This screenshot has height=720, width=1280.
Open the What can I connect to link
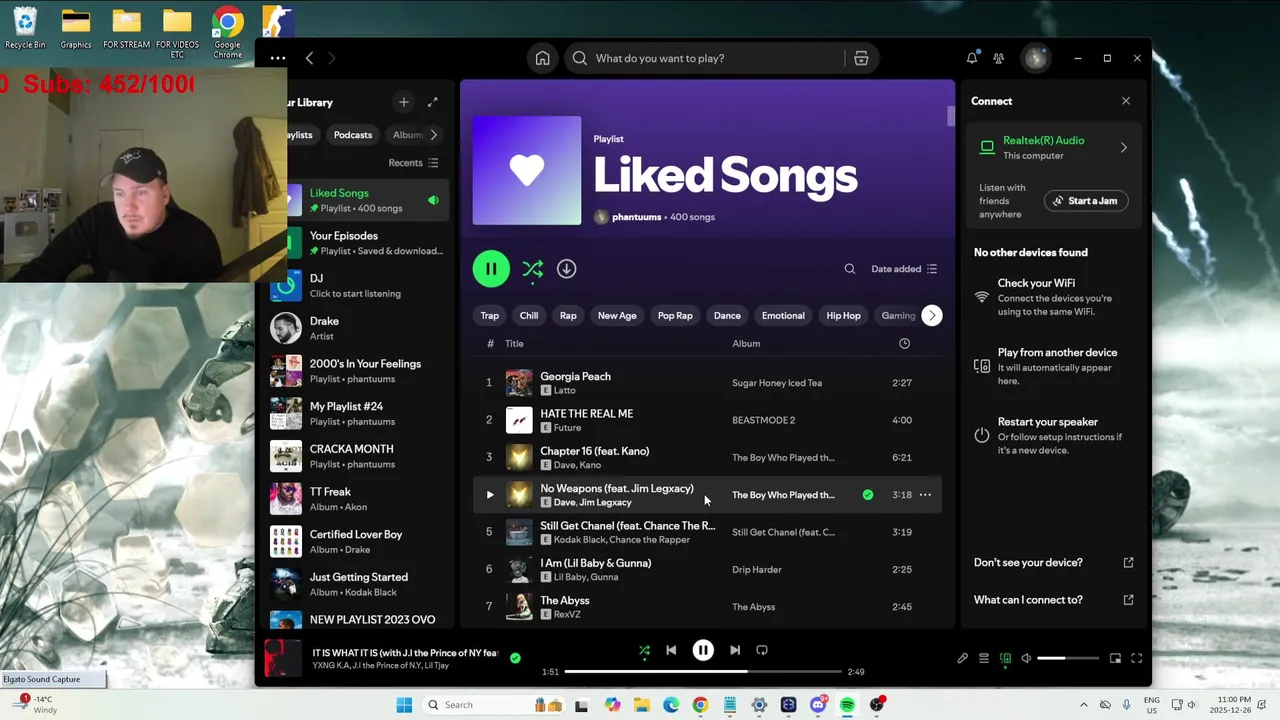(1053, 600)
